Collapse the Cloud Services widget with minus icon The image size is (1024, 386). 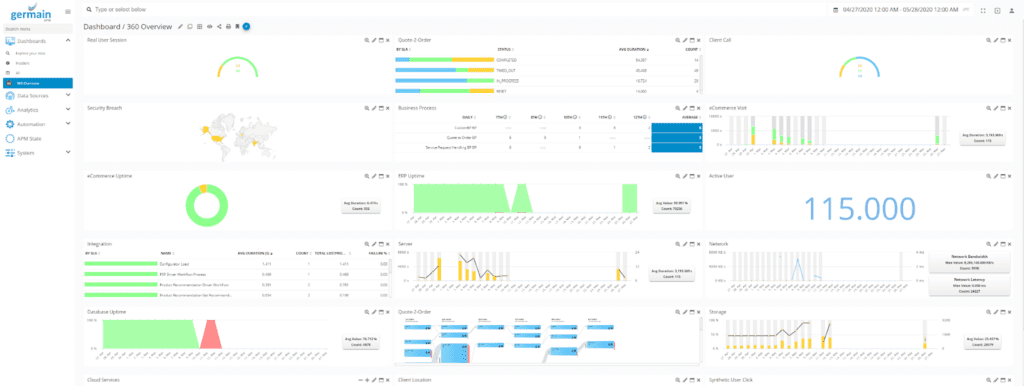click(360, 380)
